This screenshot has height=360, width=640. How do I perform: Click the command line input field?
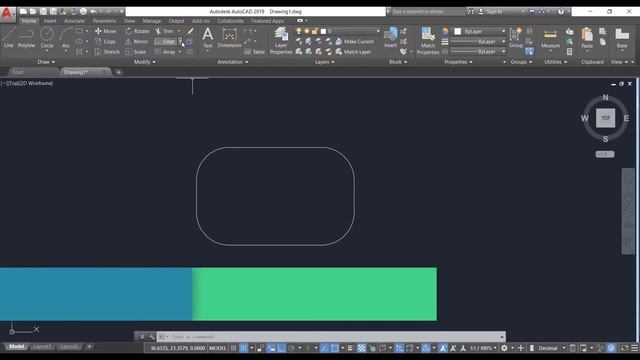[x=331, y=337]
